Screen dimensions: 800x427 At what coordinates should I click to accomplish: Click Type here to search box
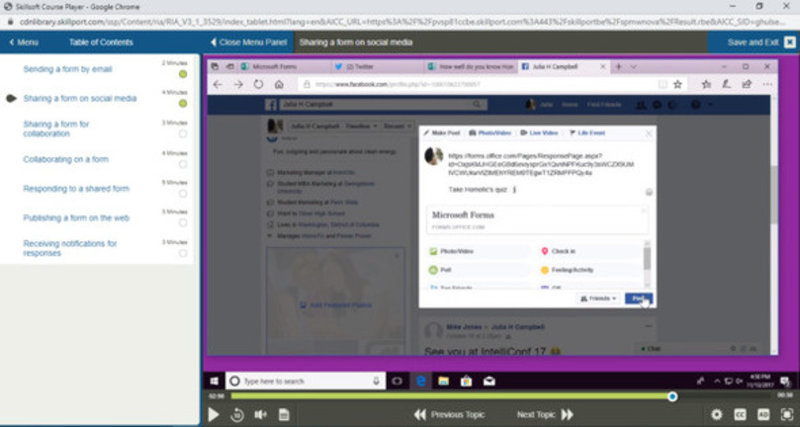pyautogui.click(x=305, y=381)
